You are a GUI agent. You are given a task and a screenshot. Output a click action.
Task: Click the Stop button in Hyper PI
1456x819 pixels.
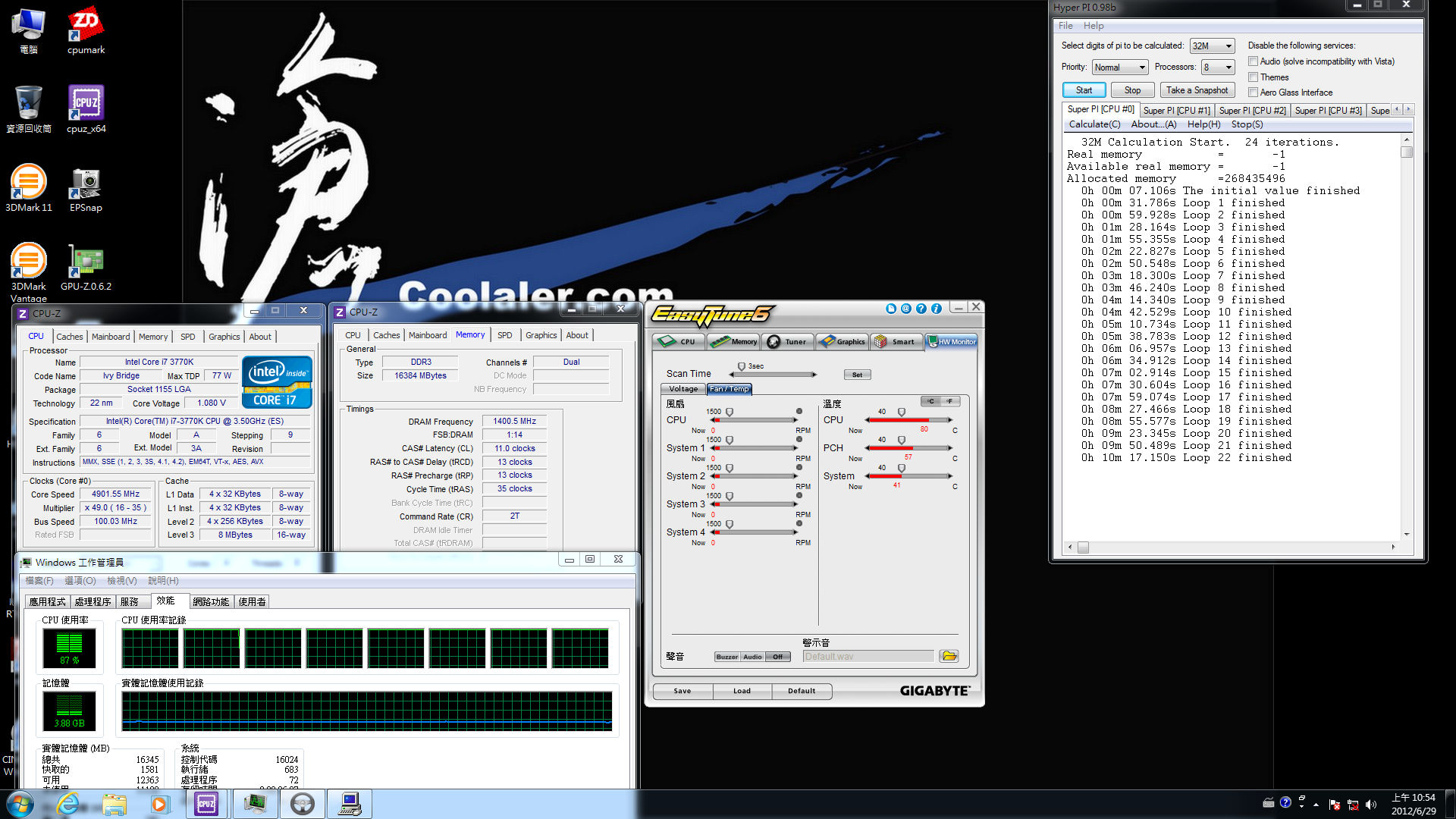click(1132, 90)
